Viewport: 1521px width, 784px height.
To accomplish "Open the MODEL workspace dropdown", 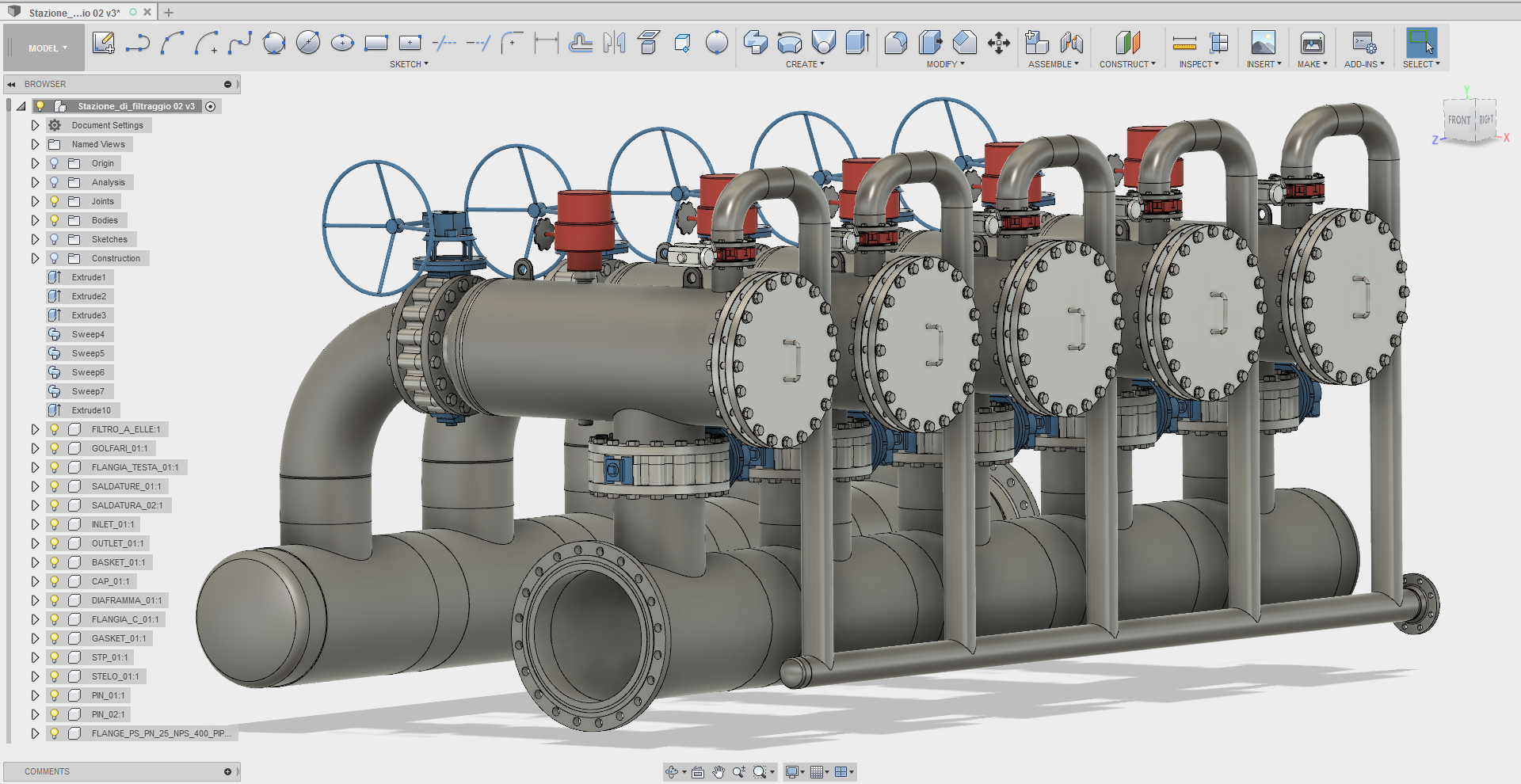I will click(x=48, y=48).
